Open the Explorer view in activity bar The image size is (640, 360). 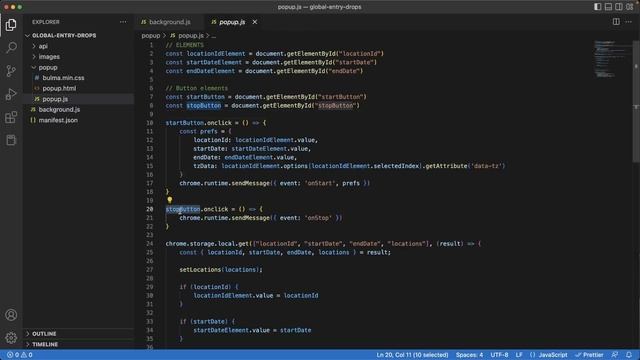(11, 25)
